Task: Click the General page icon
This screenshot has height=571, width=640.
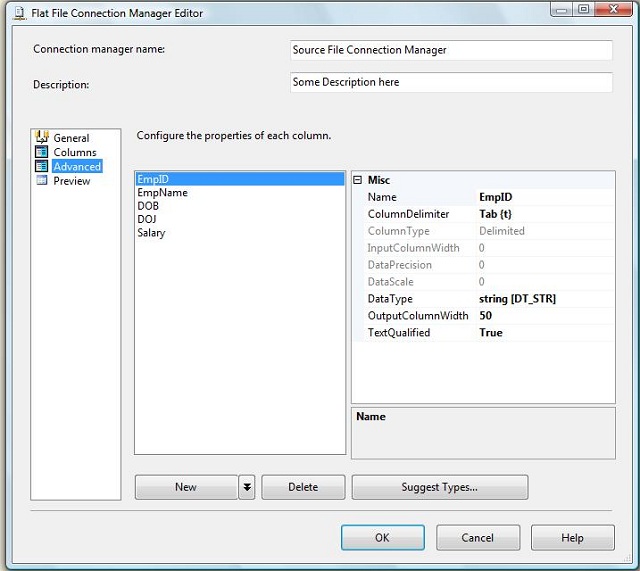Action: (x=42, y=137)
